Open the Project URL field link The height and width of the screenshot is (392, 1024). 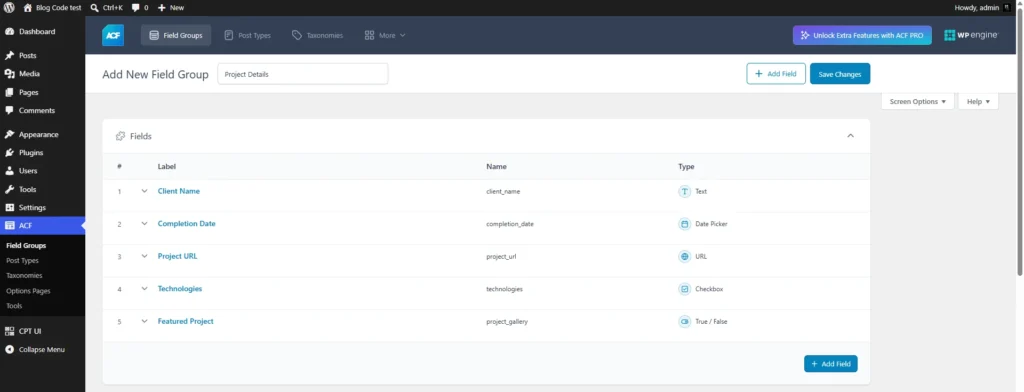coord(178,256)
